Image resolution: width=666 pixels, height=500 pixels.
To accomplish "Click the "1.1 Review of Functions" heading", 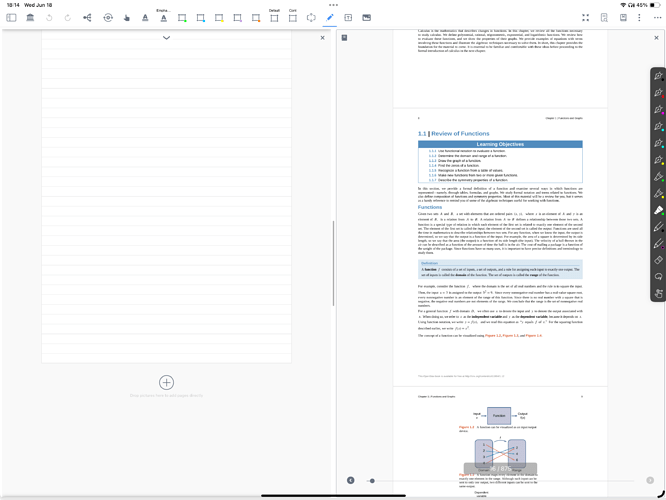I will click(454, 133).
